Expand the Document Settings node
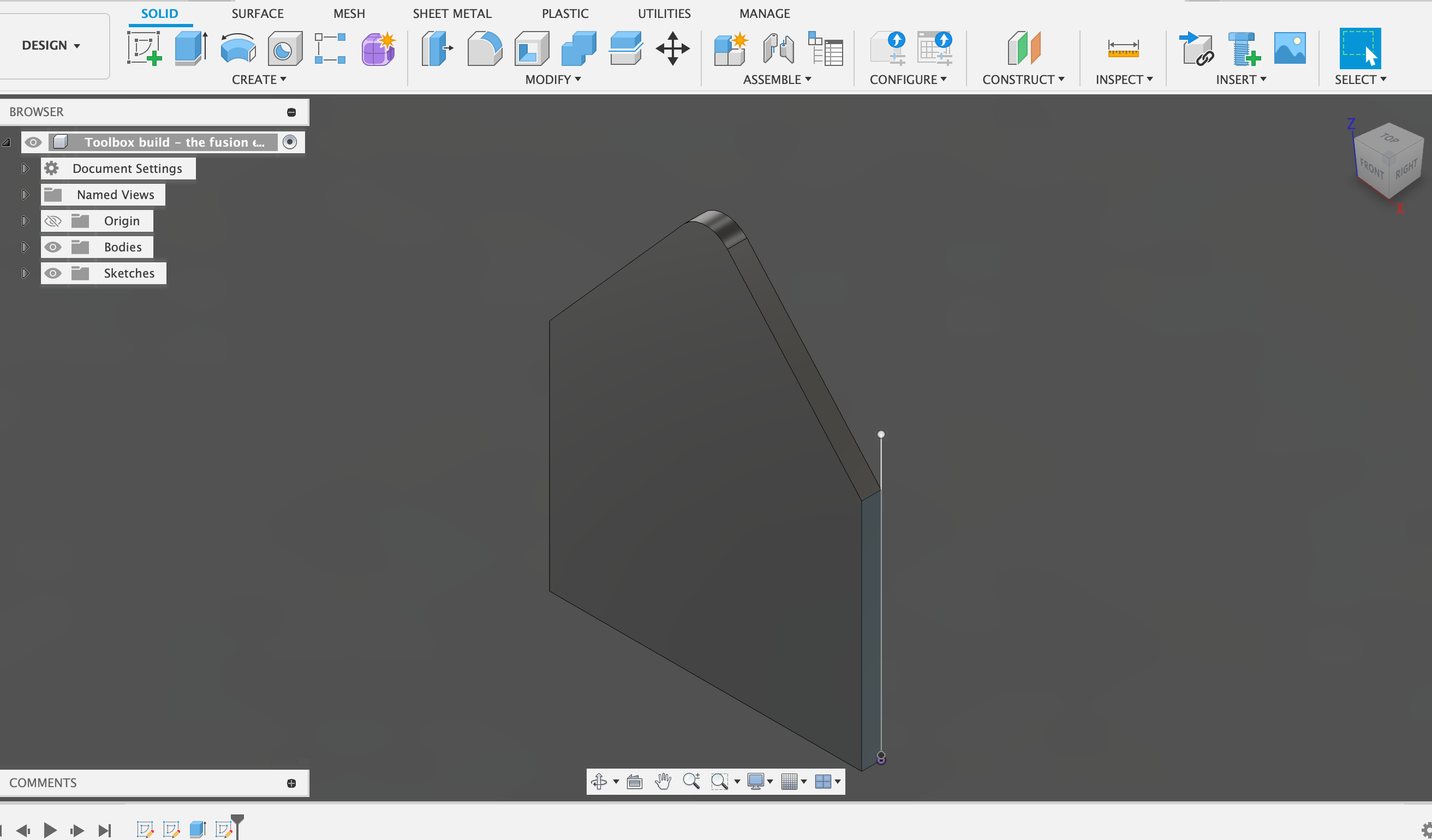Screen dimensions: 1432x840 coord(25,168)
